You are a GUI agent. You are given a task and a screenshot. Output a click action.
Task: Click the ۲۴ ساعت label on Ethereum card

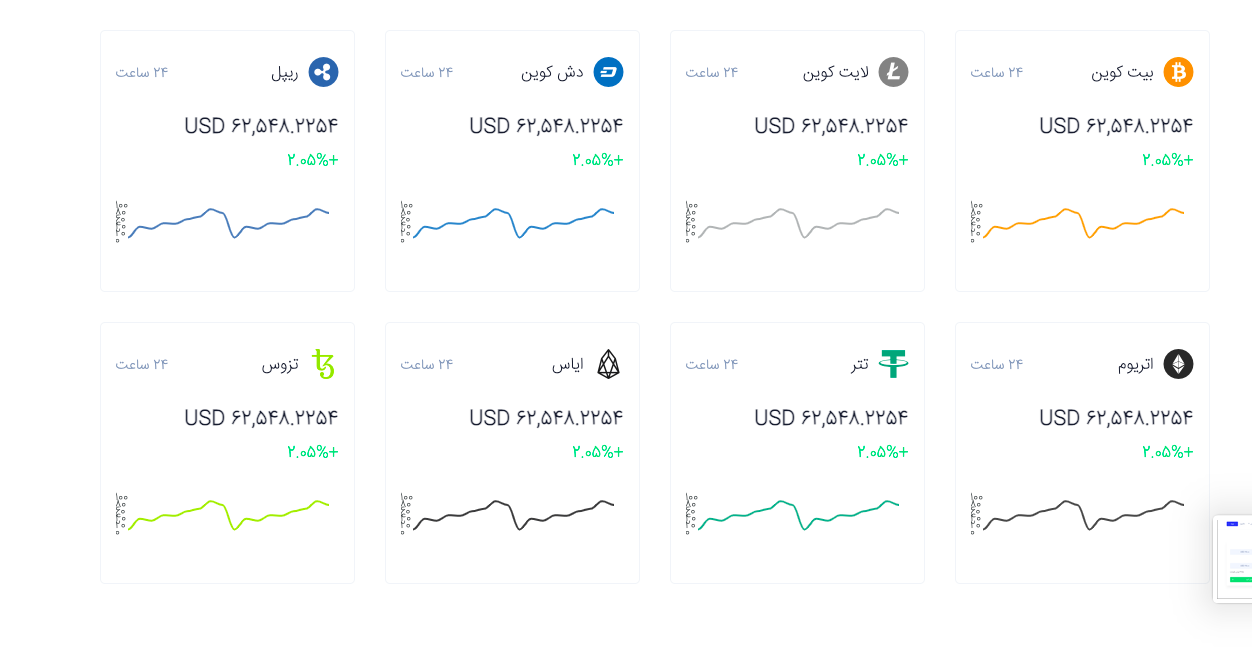996,365
